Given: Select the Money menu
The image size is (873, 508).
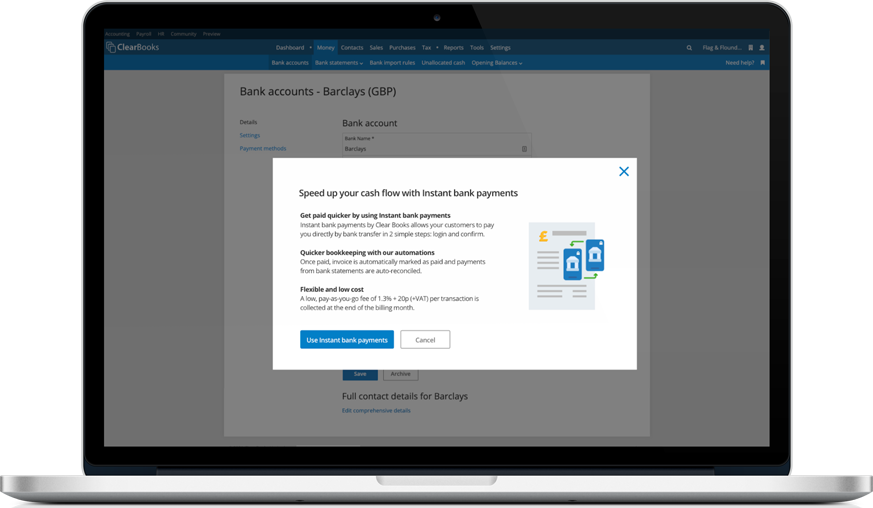Looking at the screenshot, I should point(326,48).
